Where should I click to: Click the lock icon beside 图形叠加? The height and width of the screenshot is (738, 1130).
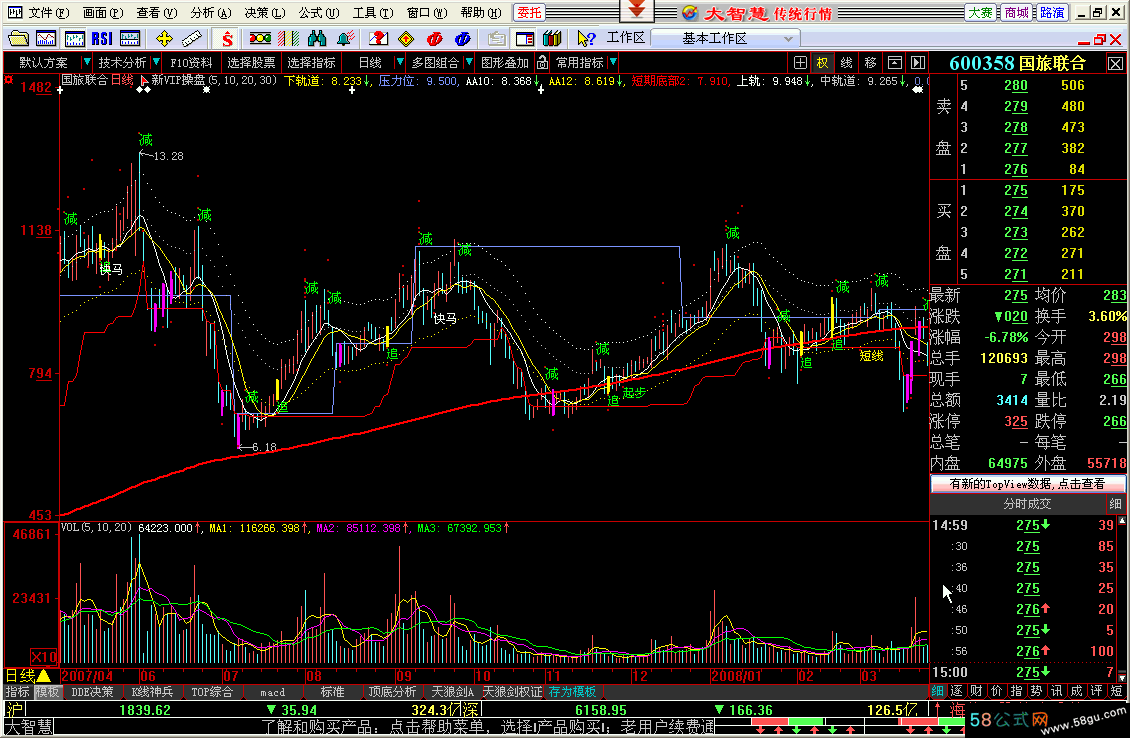point(542,63)
